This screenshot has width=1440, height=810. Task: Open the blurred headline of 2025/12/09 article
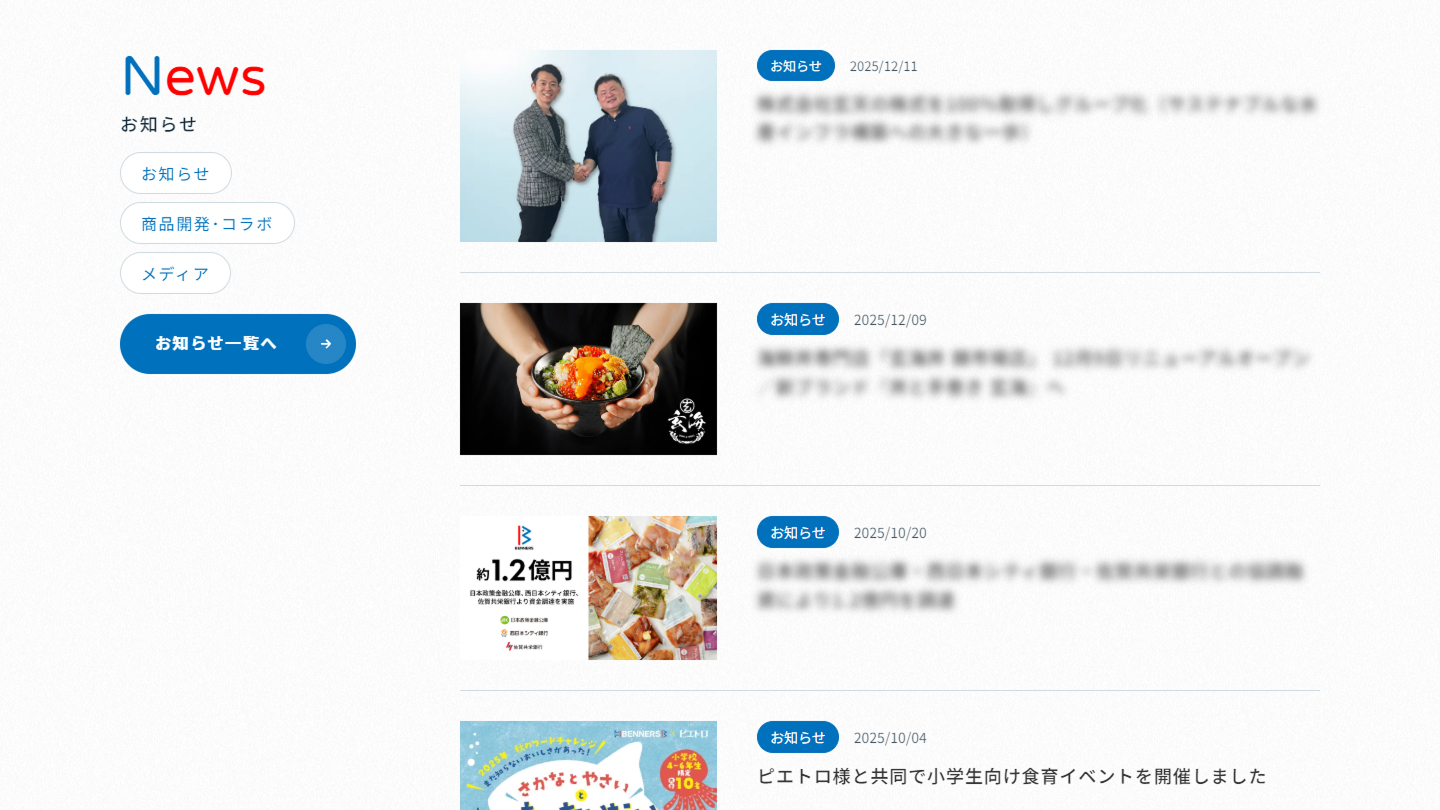1035,372
